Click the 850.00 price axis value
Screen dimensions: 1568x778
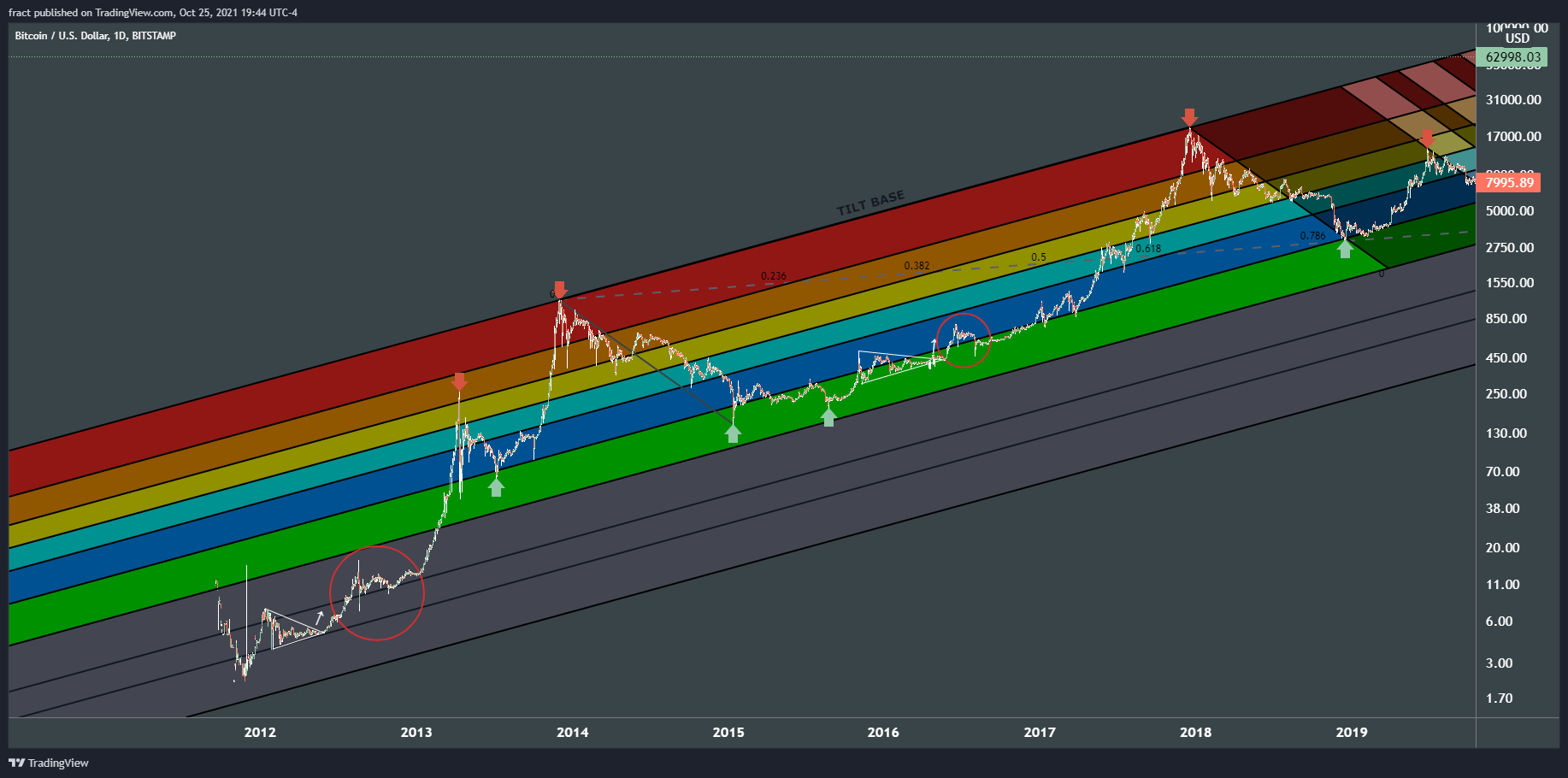click(x=1506, y=319)
